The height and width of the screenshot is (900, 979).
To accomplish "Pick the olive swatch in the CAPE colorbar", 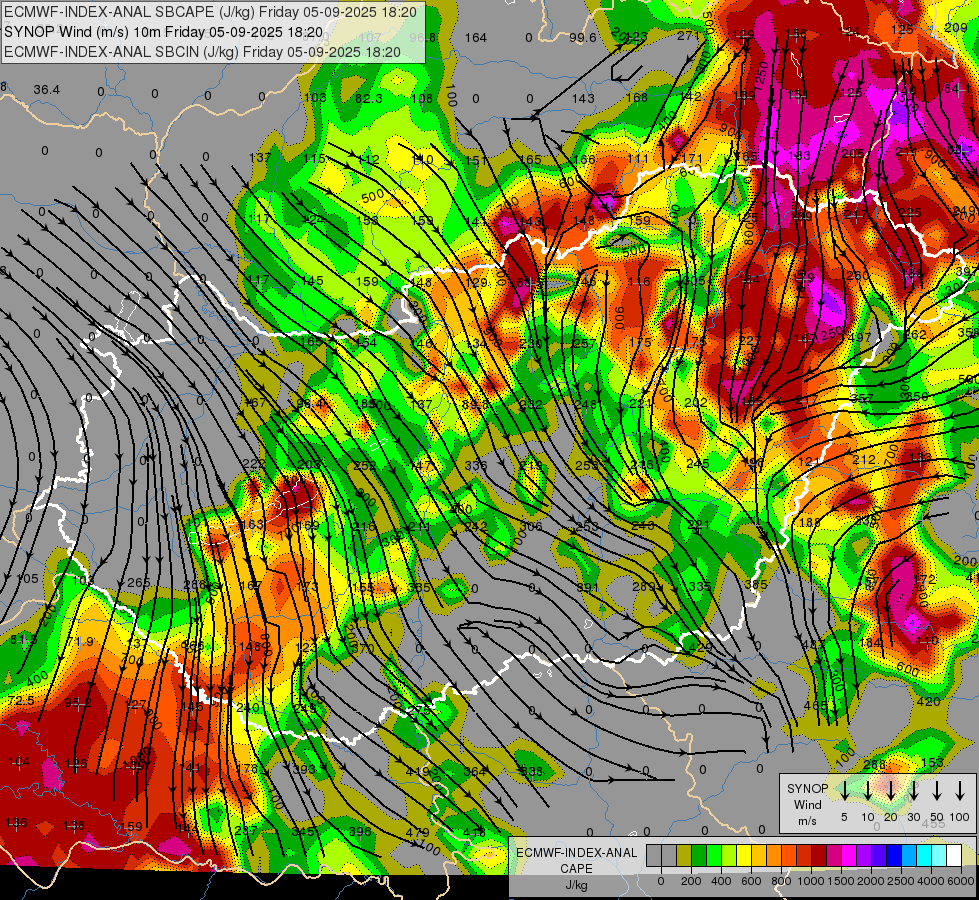I will 684,855.
